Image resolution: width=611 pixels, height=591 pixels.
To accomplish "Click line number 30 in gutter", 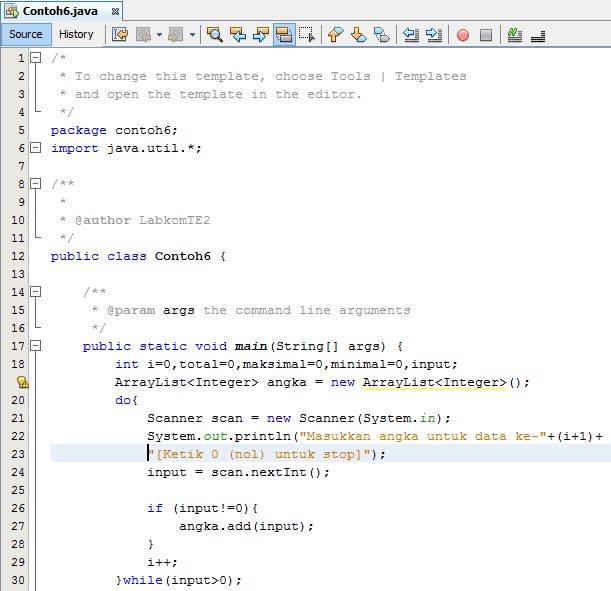I will pyautogui.click(x=18, y=580).
